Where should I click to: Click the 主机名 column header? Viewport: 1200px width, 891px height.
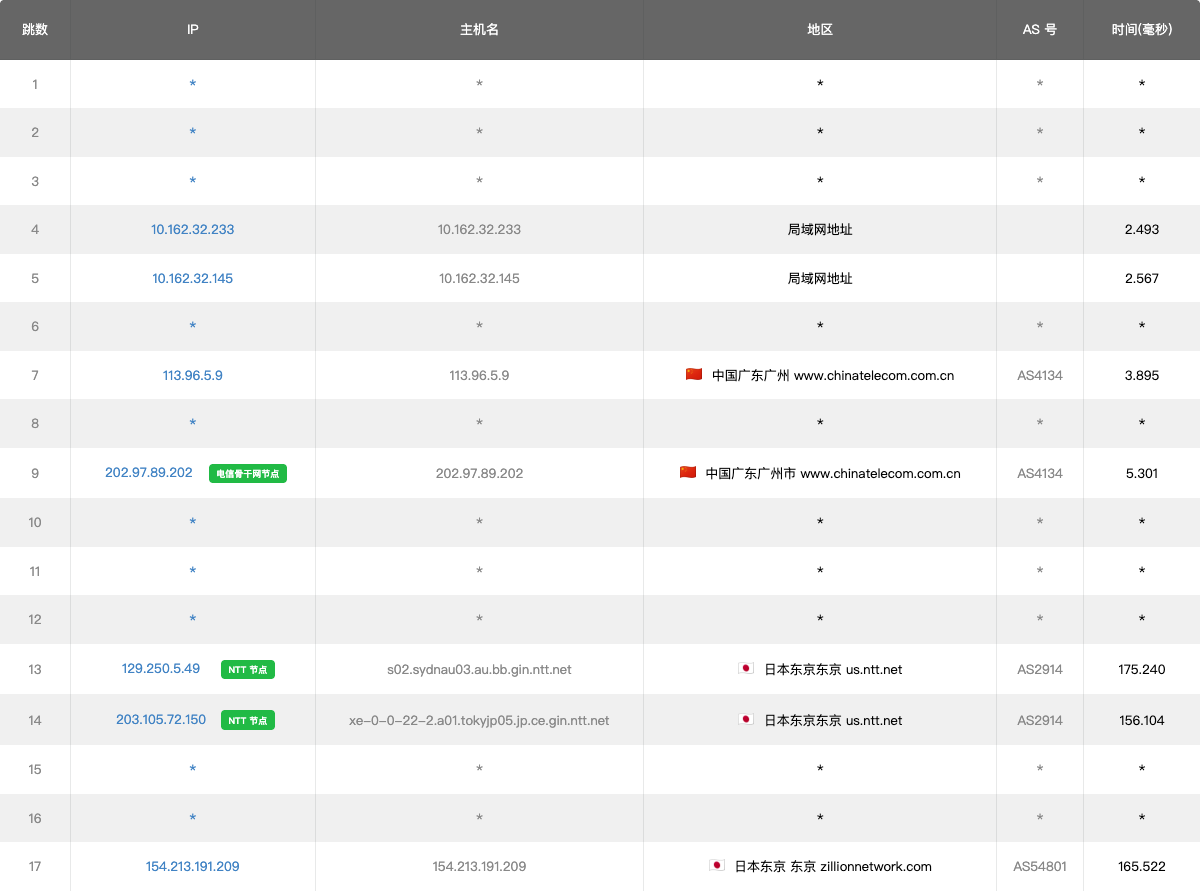click(x=479, y=29)
